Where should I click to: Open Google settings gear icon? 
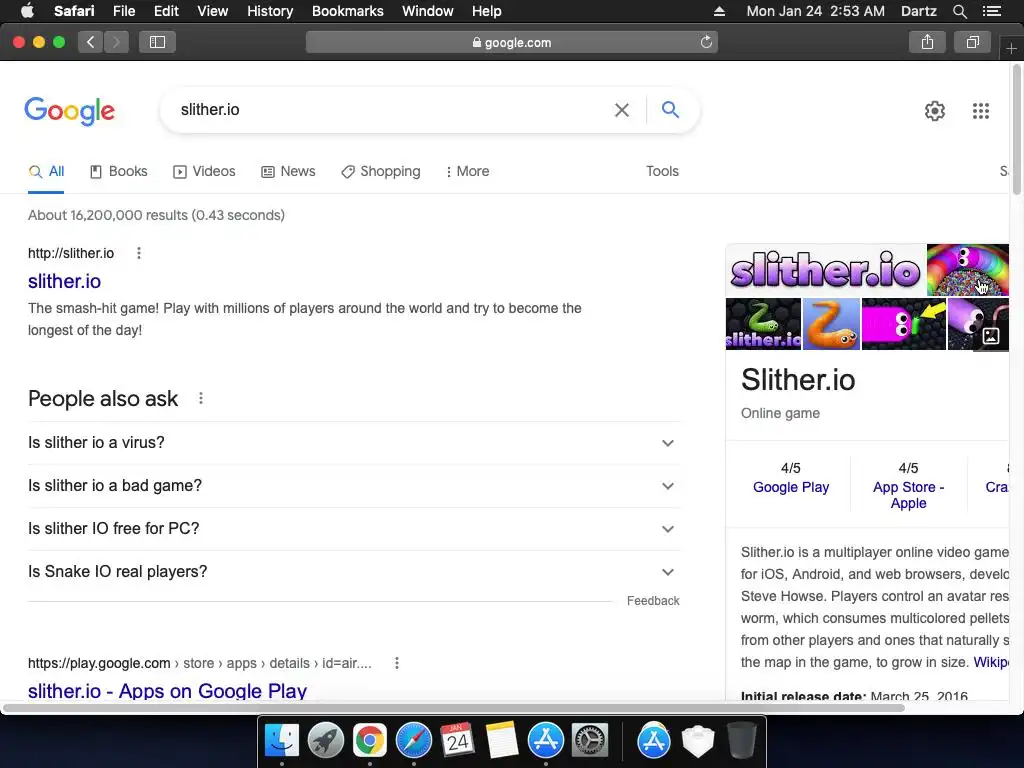[x=935, y=111]
